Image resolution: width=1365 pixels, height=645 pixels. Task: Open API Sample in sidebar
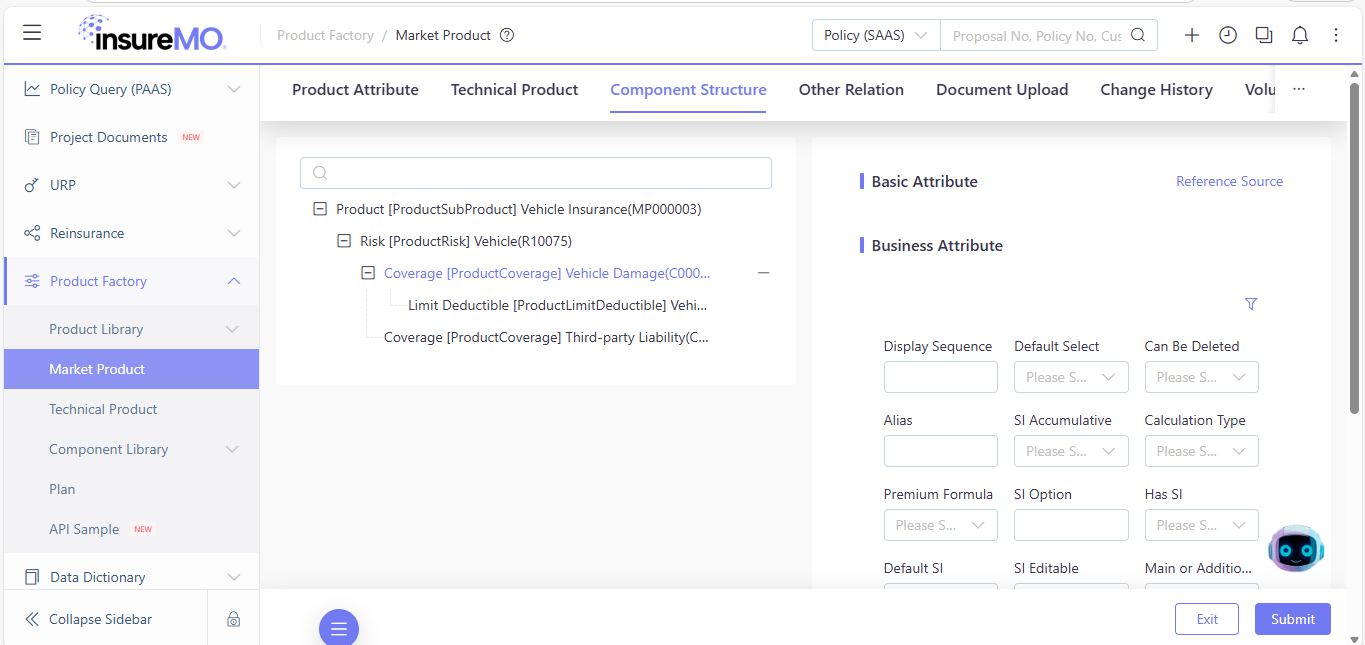(84, 529)
